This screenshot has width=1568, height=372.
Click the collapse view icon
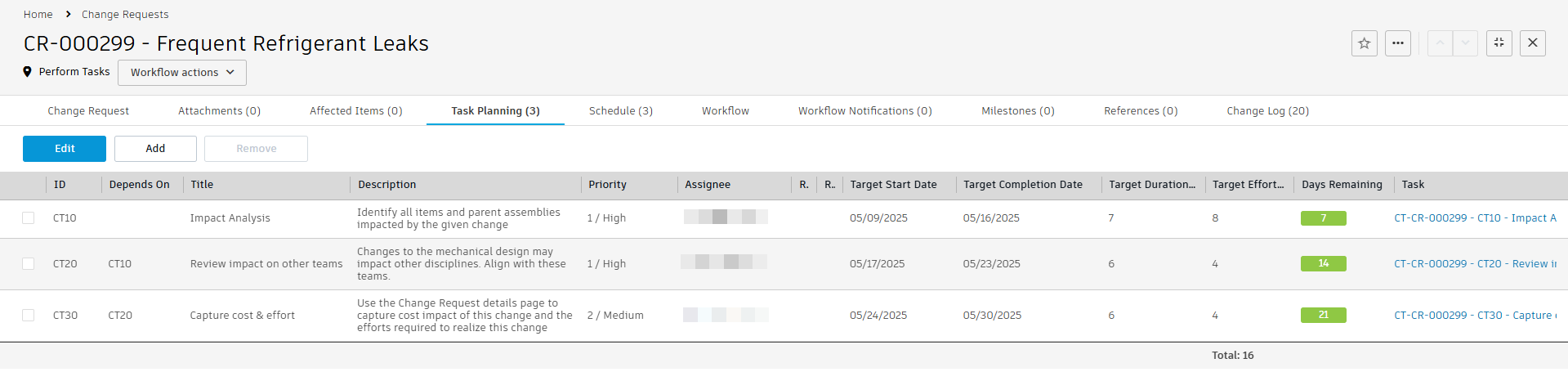coord(1499,43)
